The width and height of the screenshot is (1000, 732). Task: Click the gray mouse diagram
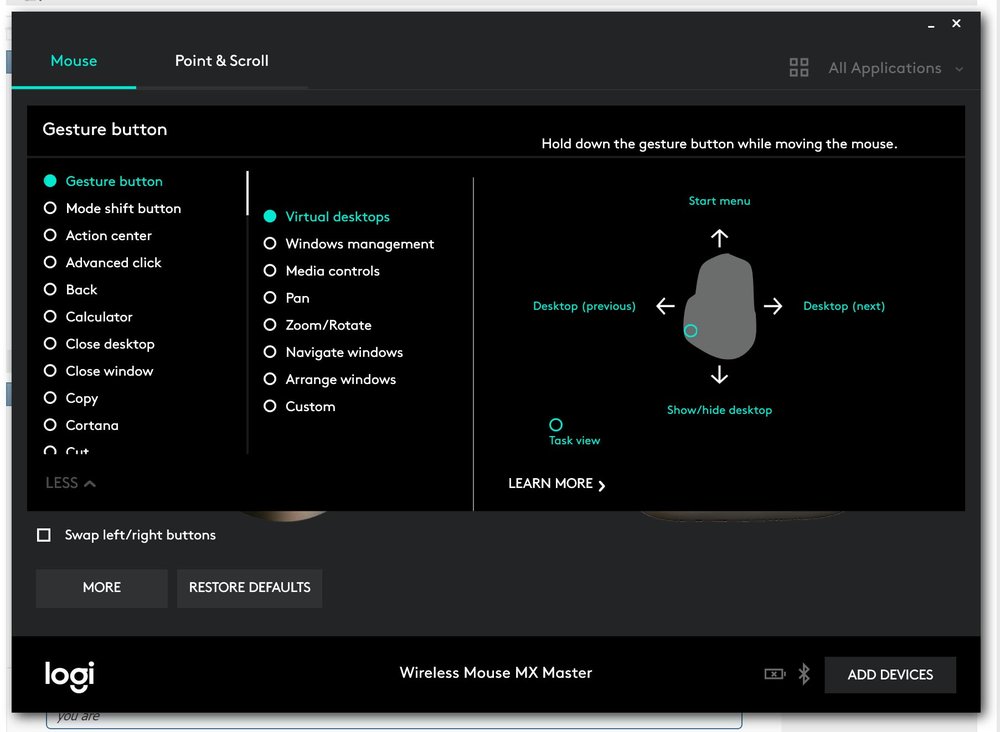click(x=720, y=306)
